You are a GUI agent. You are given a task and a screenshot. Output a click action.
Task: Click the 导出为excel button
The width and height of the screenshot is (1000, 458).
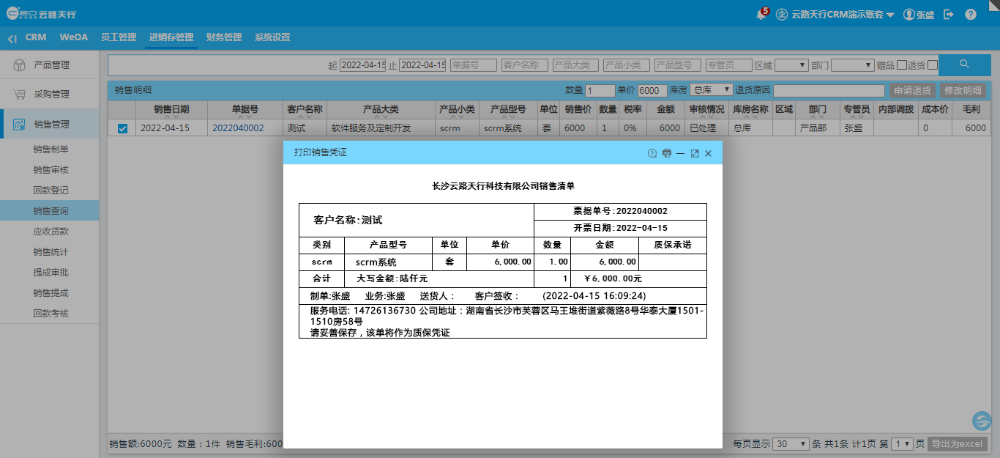957,444
